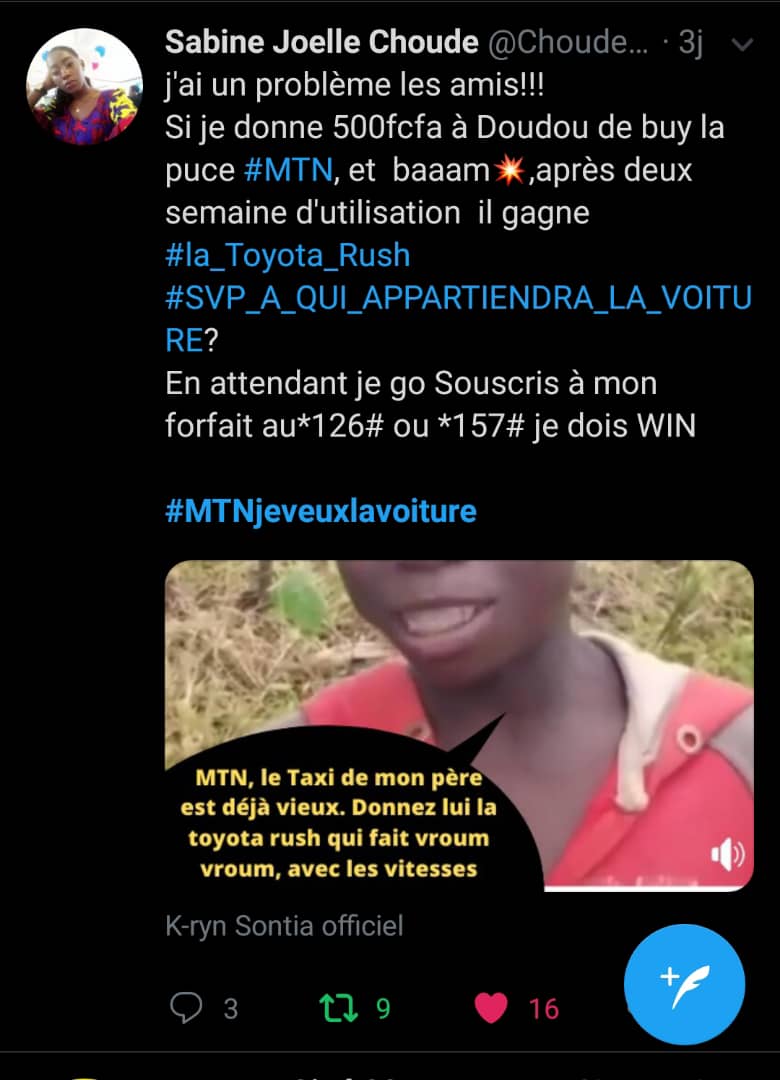Click the Sabine Joelle Choude display name
This screenshot has width=780, height=1080.
pyautogui.click(x=322, y=43)
